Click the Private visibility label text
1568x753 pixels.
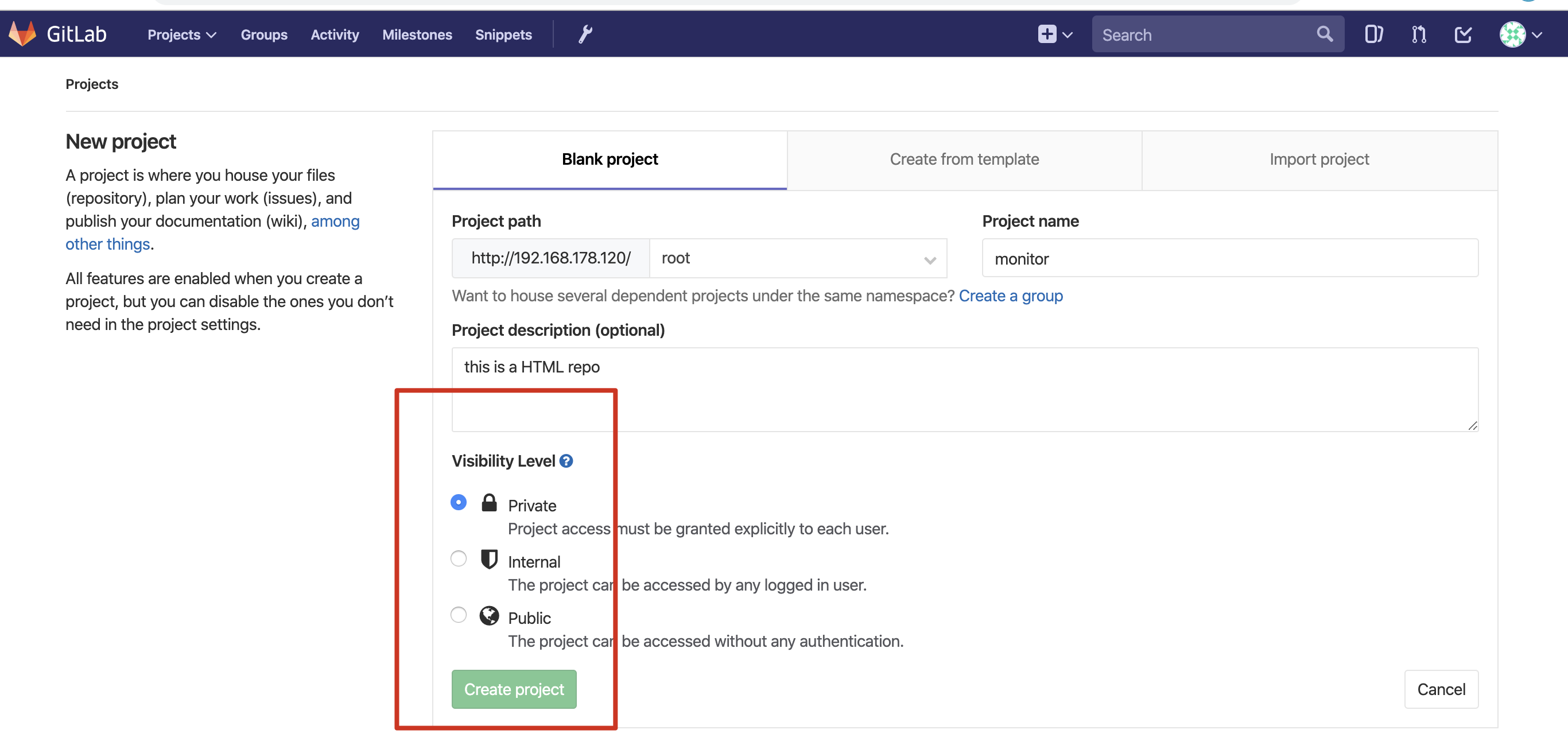[x=532, y=506]
